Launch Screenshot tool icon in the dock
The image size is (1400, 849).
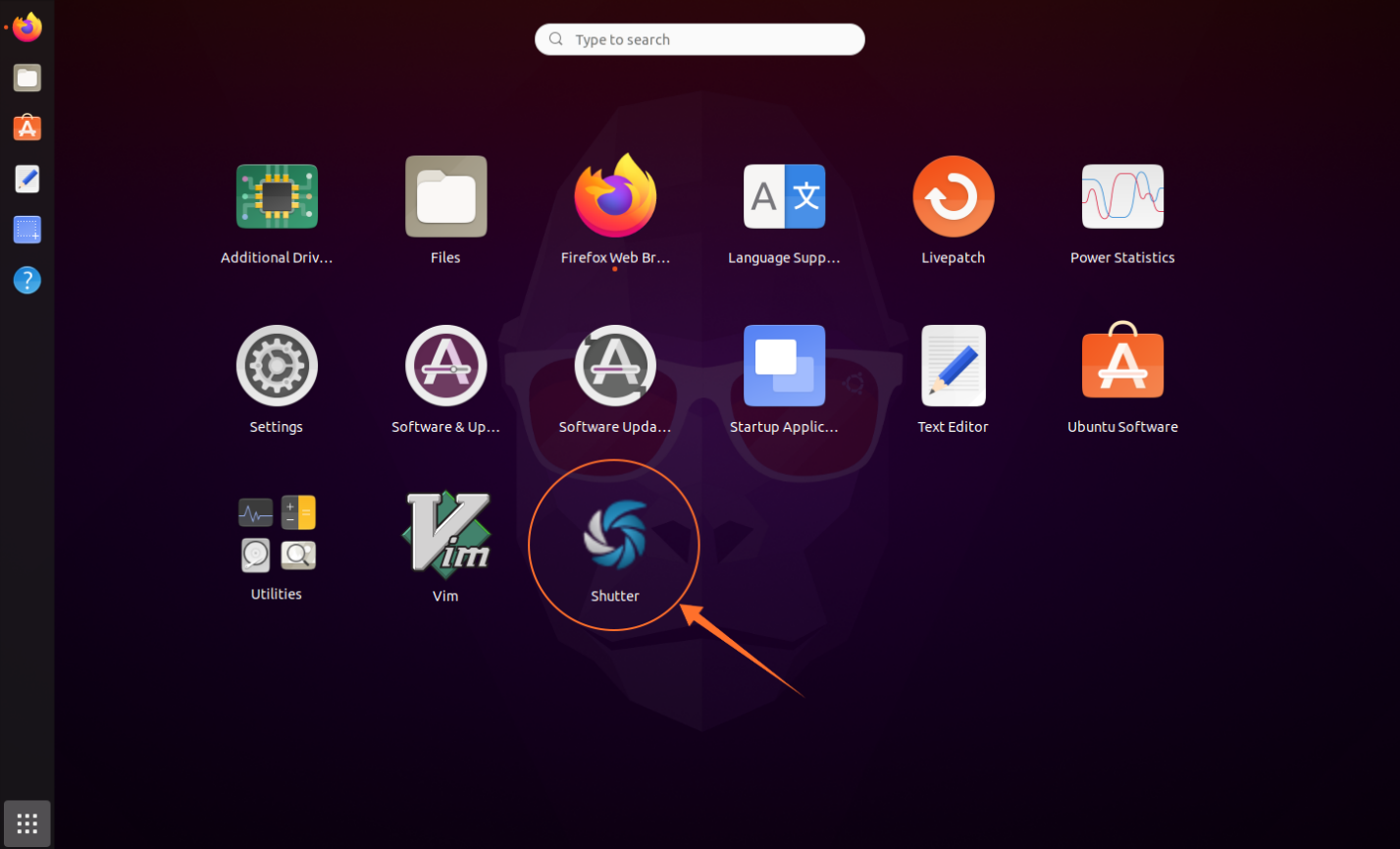(x=27, y=230)
